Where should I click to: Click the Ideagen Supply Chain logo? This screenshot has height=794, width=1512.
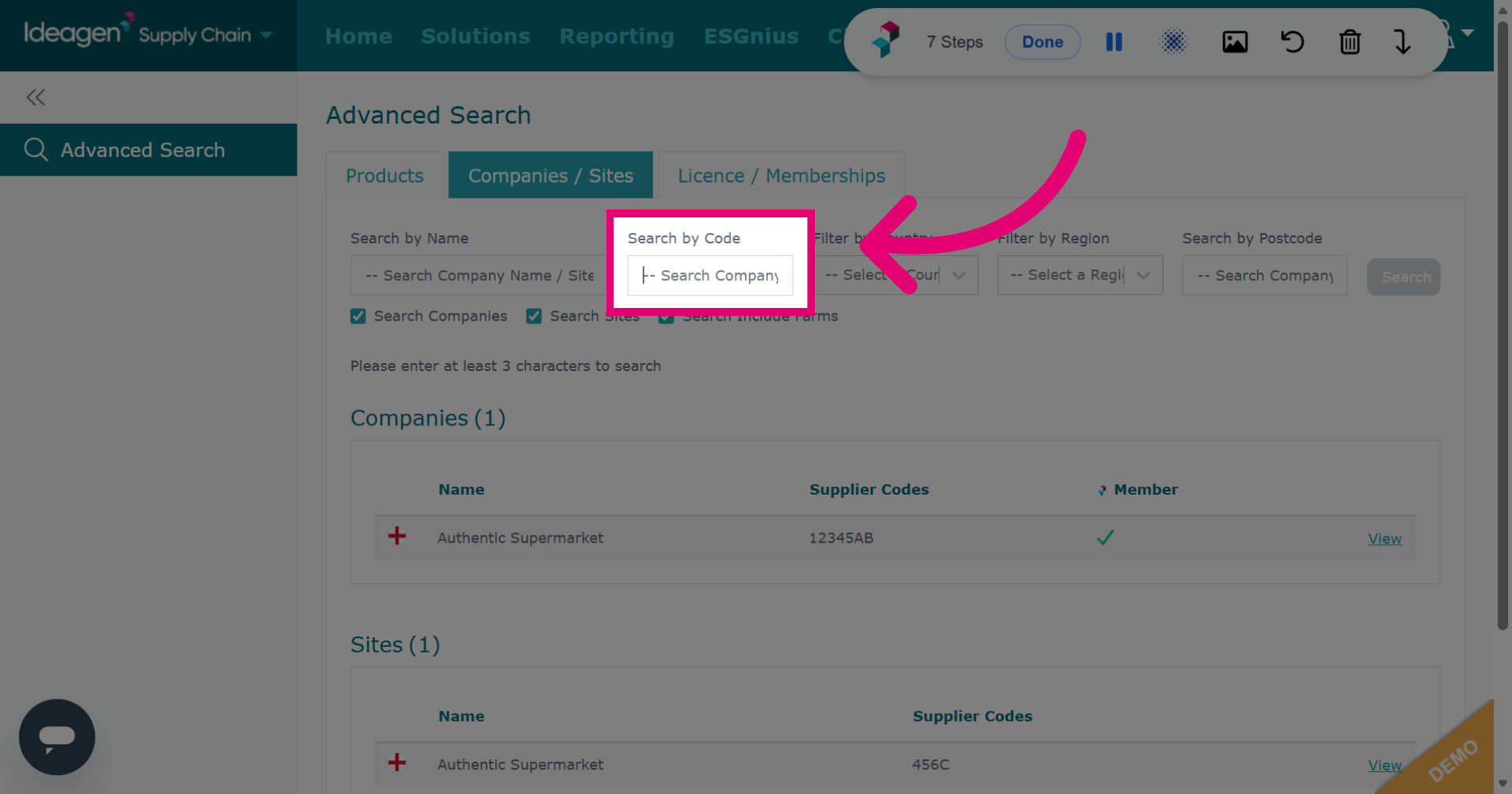coord(138,33)
